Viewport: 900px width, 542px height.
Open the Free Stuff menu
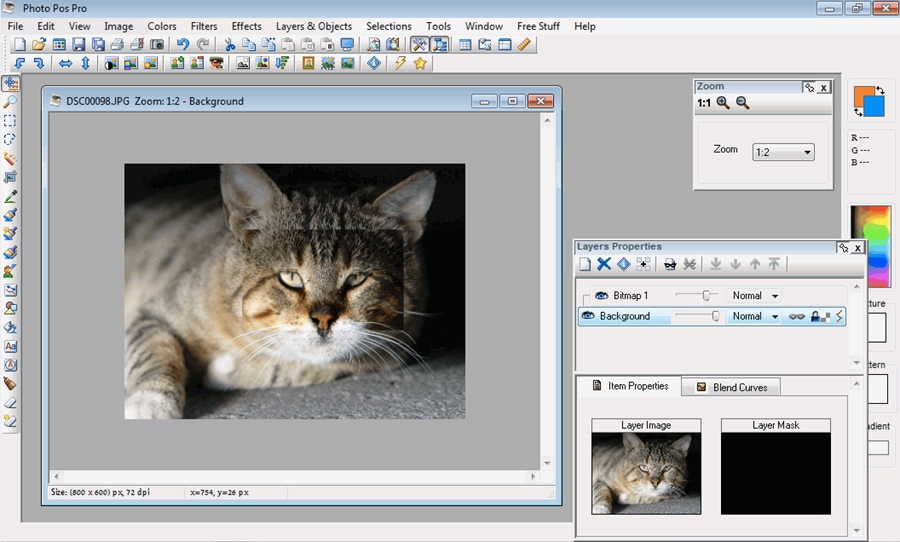538,26
